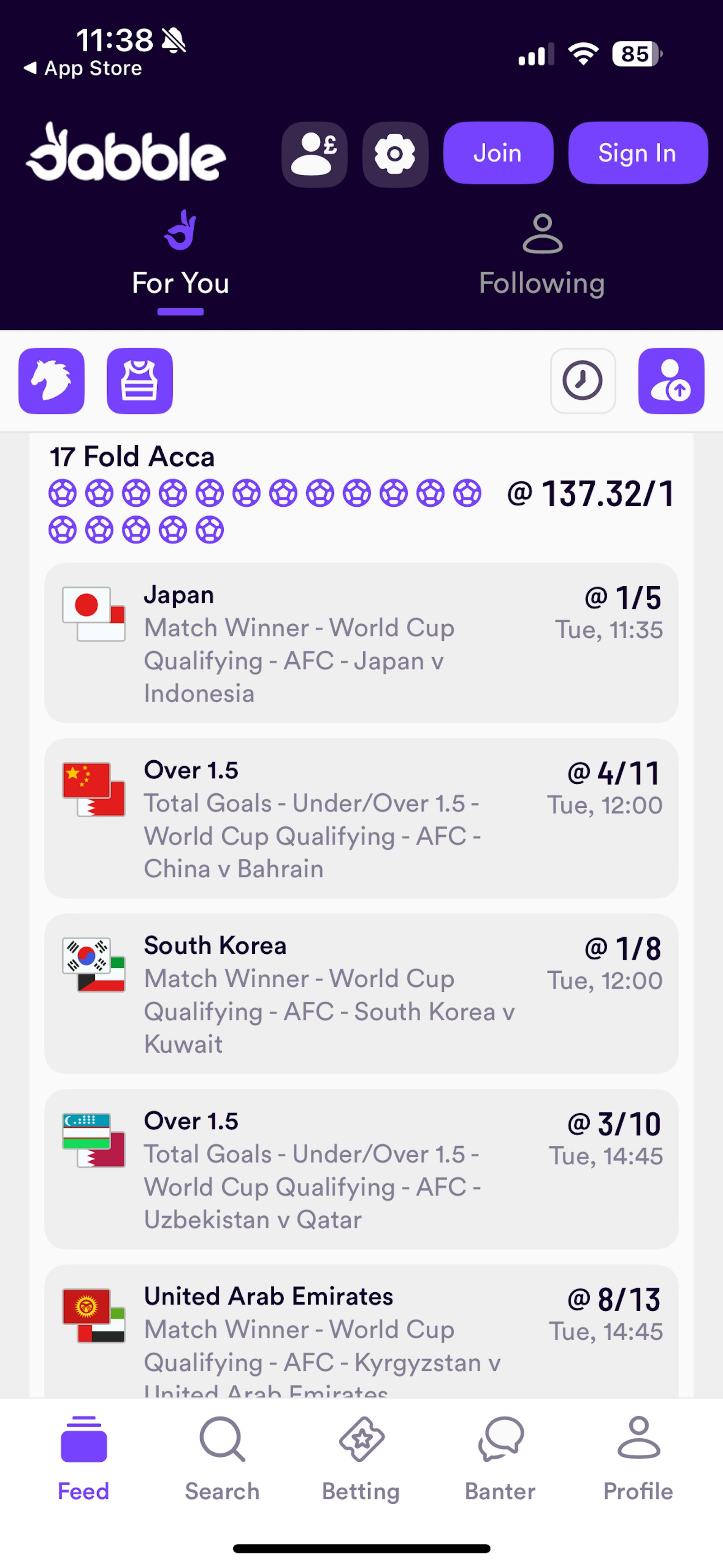The width and height of the screenshot is (723, 1568).
Task: Tap the Feed tab
Action: coord(84,1459)
